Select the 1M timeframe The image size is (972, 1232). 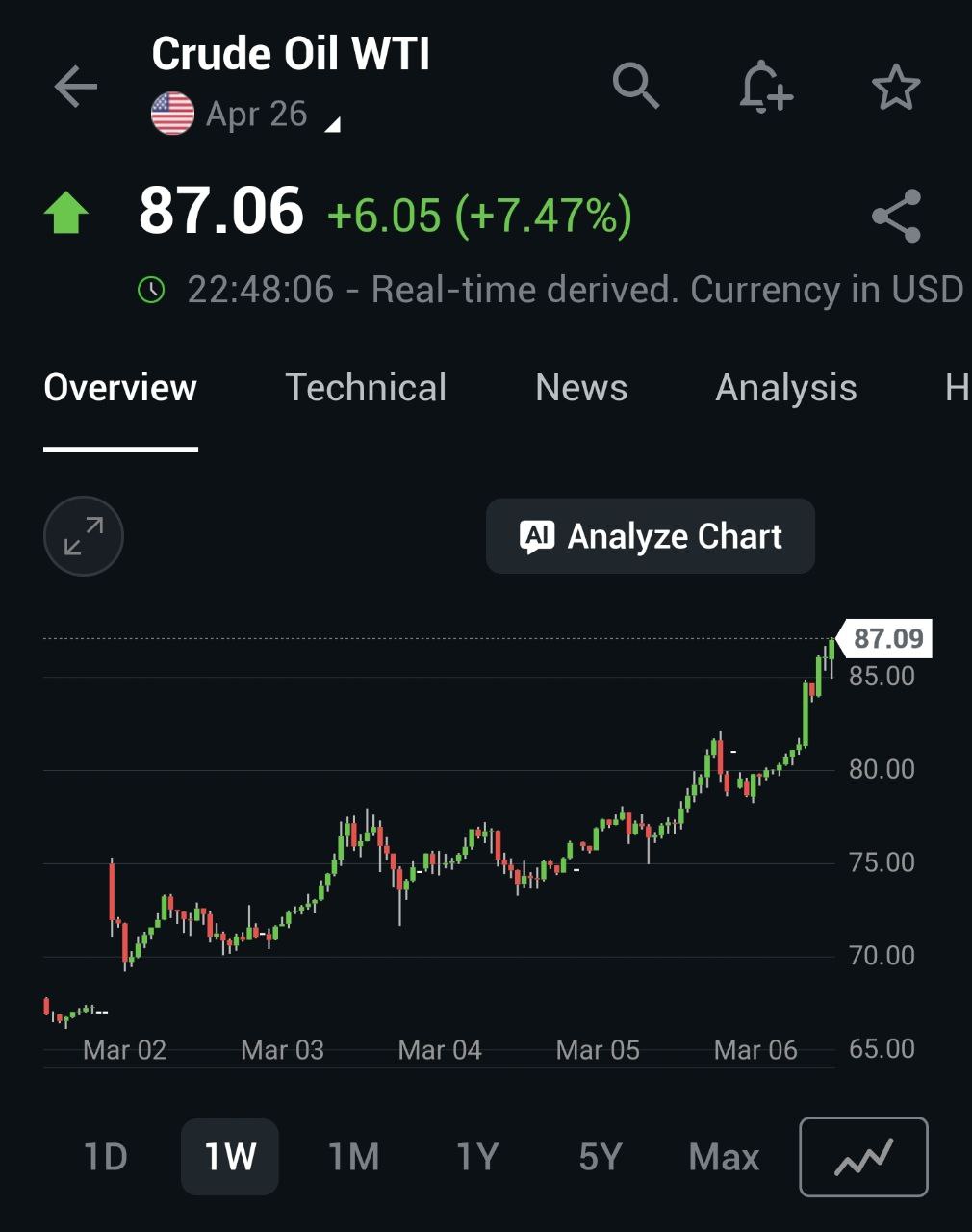click(354, 1157)
